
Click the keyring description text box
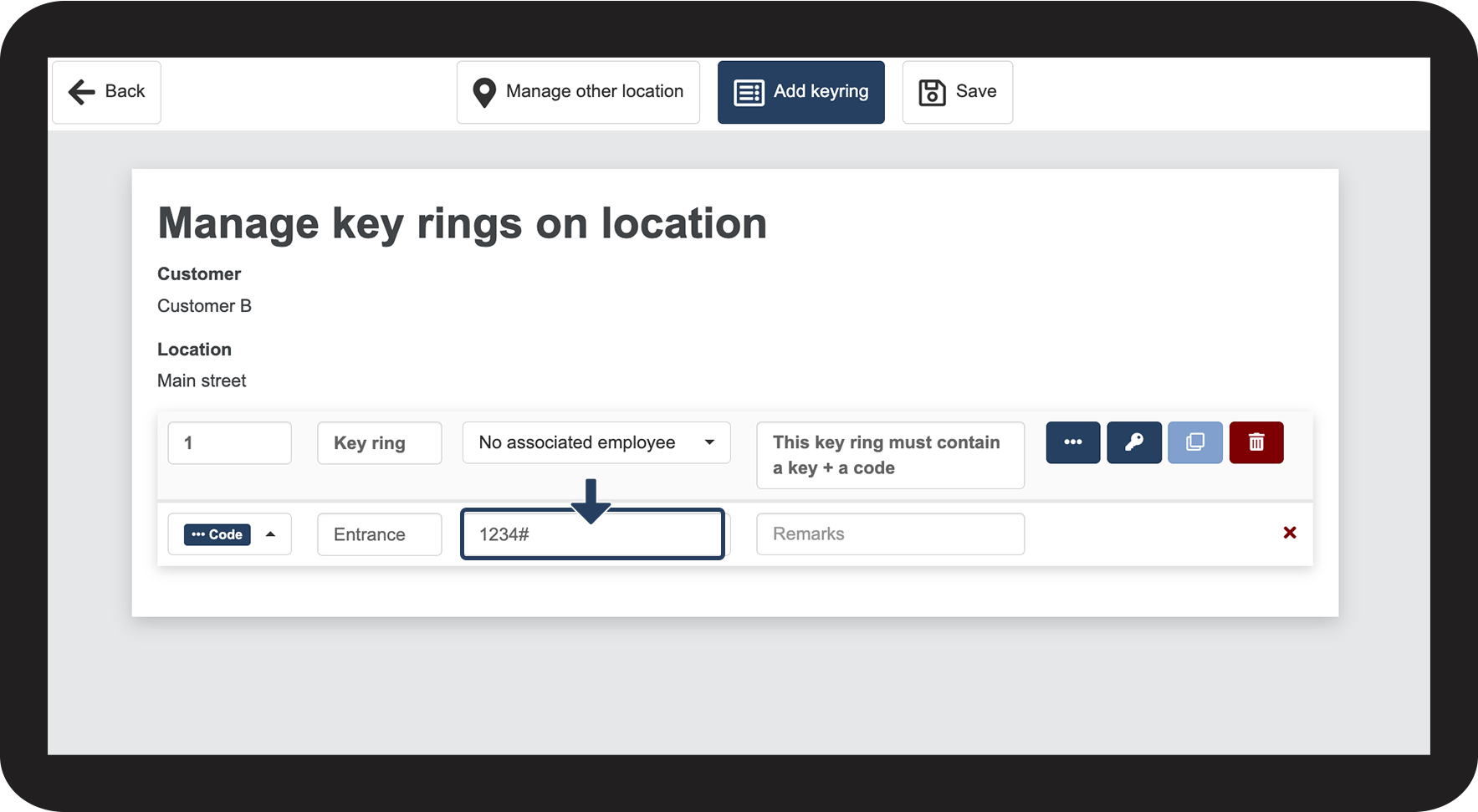click(890, 455)
